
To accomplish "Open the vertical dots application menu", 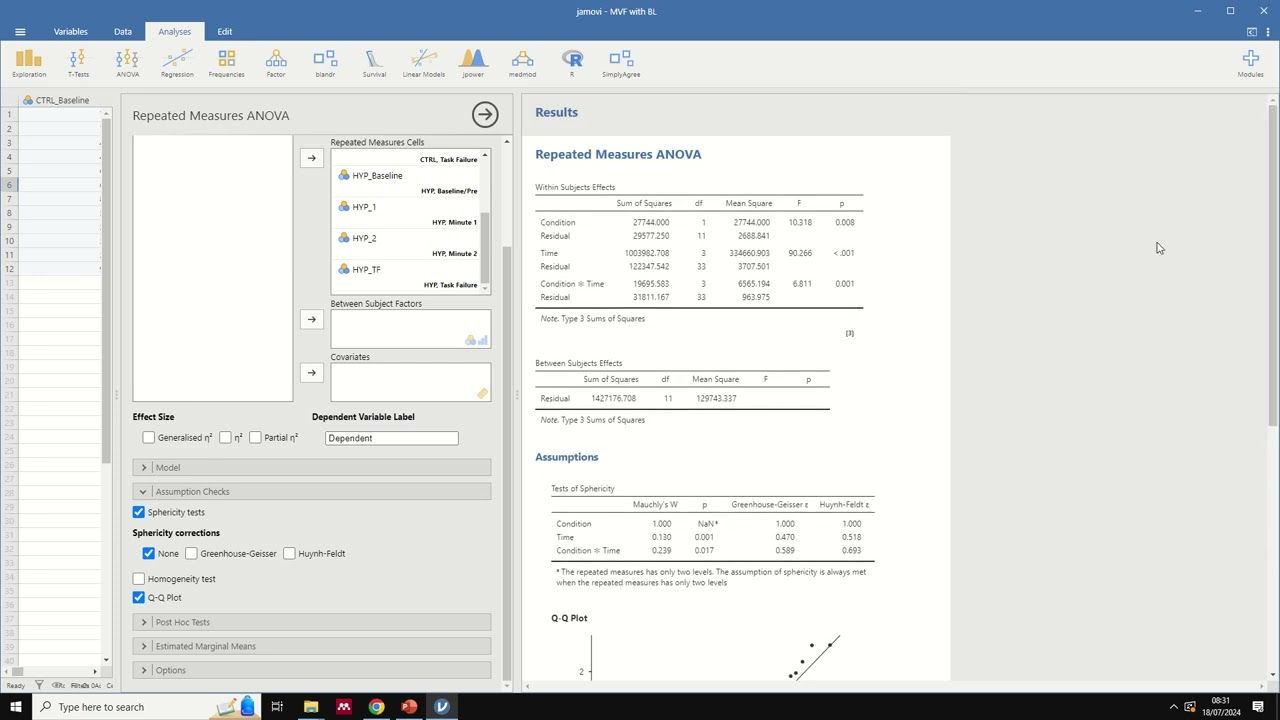I will pos(1267,32).
